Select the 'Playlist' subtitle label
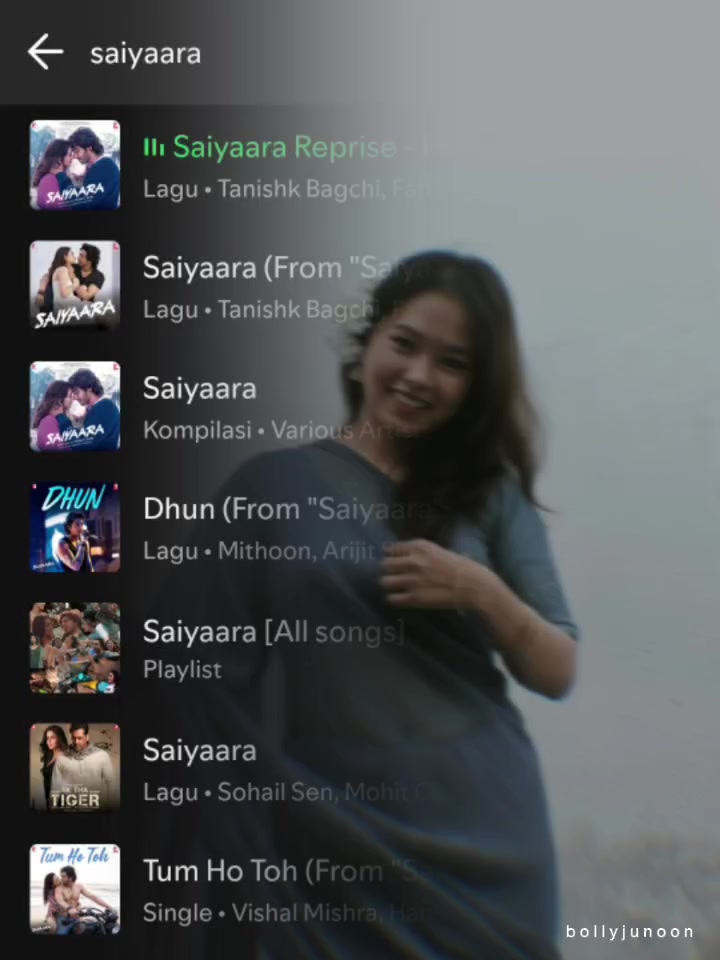 click(x=182, y=669)
